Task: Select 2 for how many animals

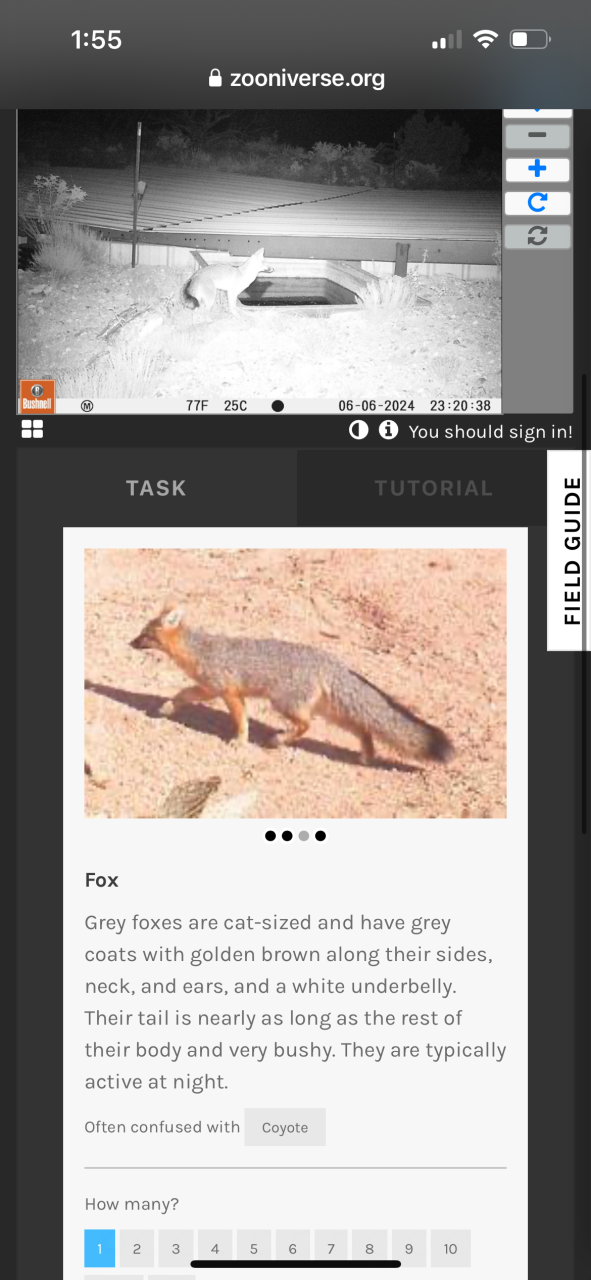Action: point(137,1248)
